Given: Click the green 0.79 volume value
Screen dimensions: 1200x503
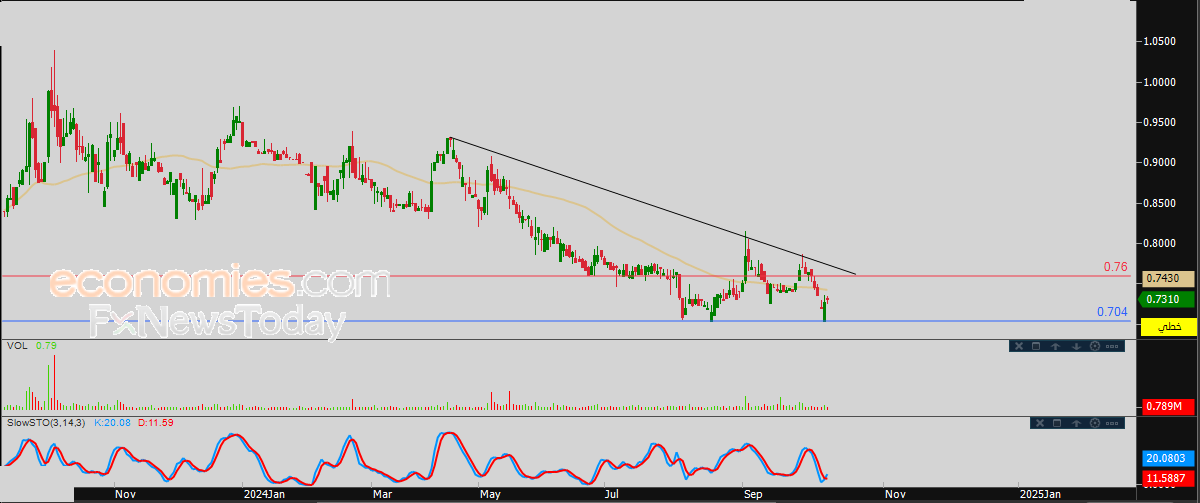Looking at the screenshot, I should [45, 346].
